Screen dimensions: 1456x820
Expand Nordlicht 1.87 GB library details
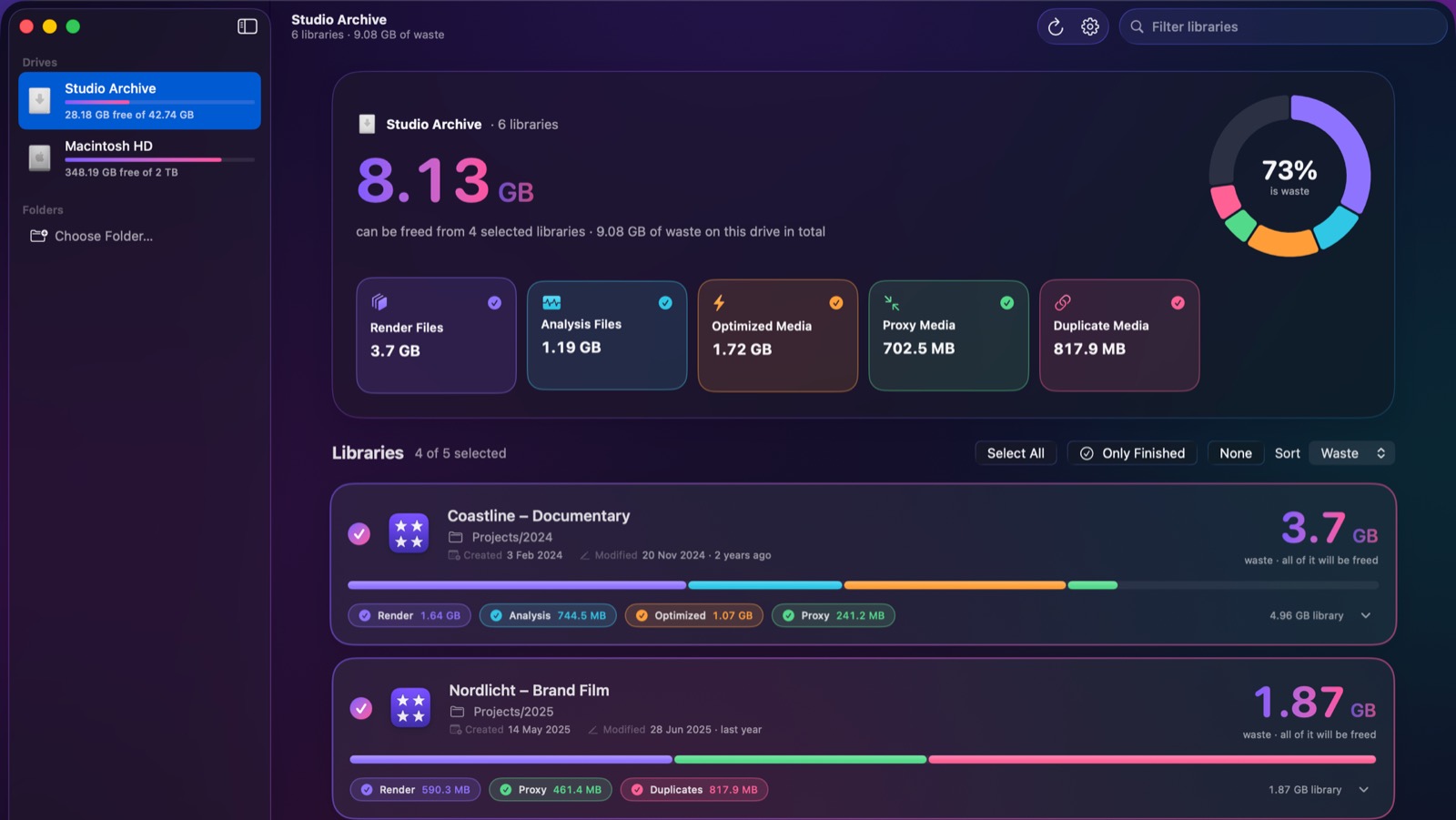[x=1364, y=790]
